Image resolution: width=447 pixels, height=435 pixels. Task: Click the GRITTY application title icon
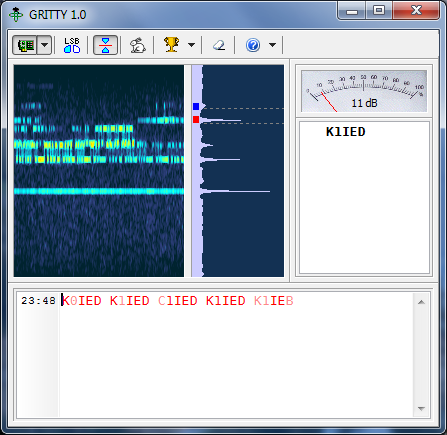[16, 15]
